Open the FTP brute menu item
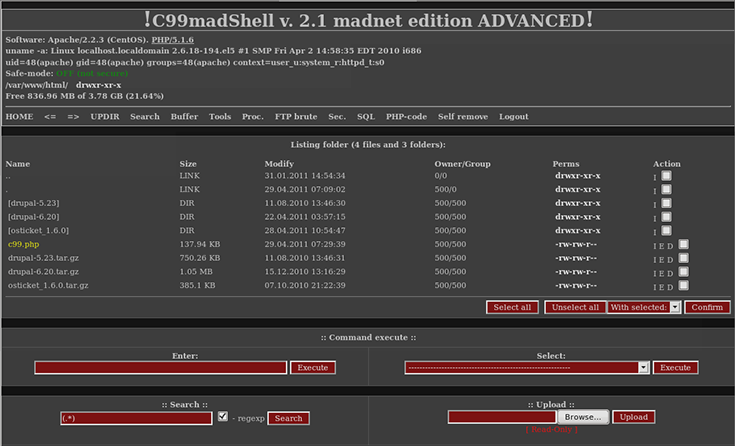Viewport: 735px width, 446px height. (x=296, y=116)
